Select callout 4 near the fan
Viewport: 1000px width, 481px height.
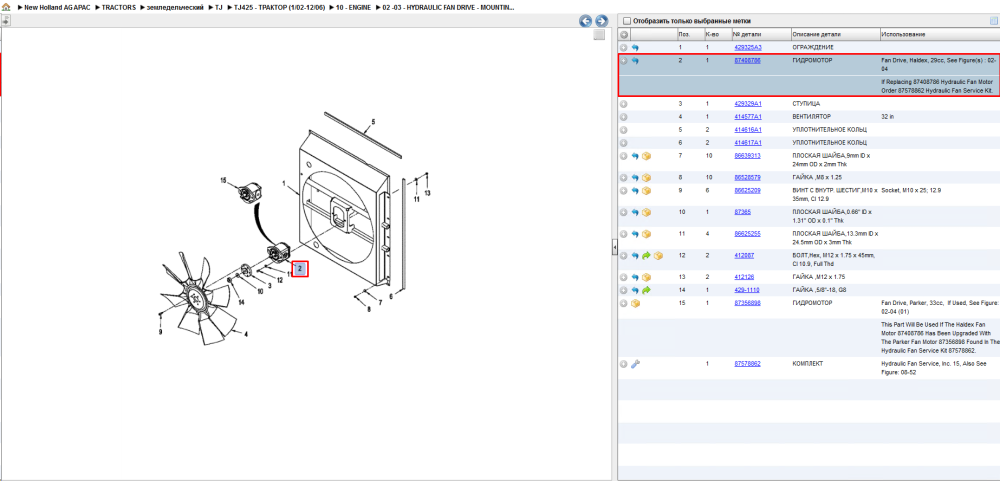coord(246,334)
